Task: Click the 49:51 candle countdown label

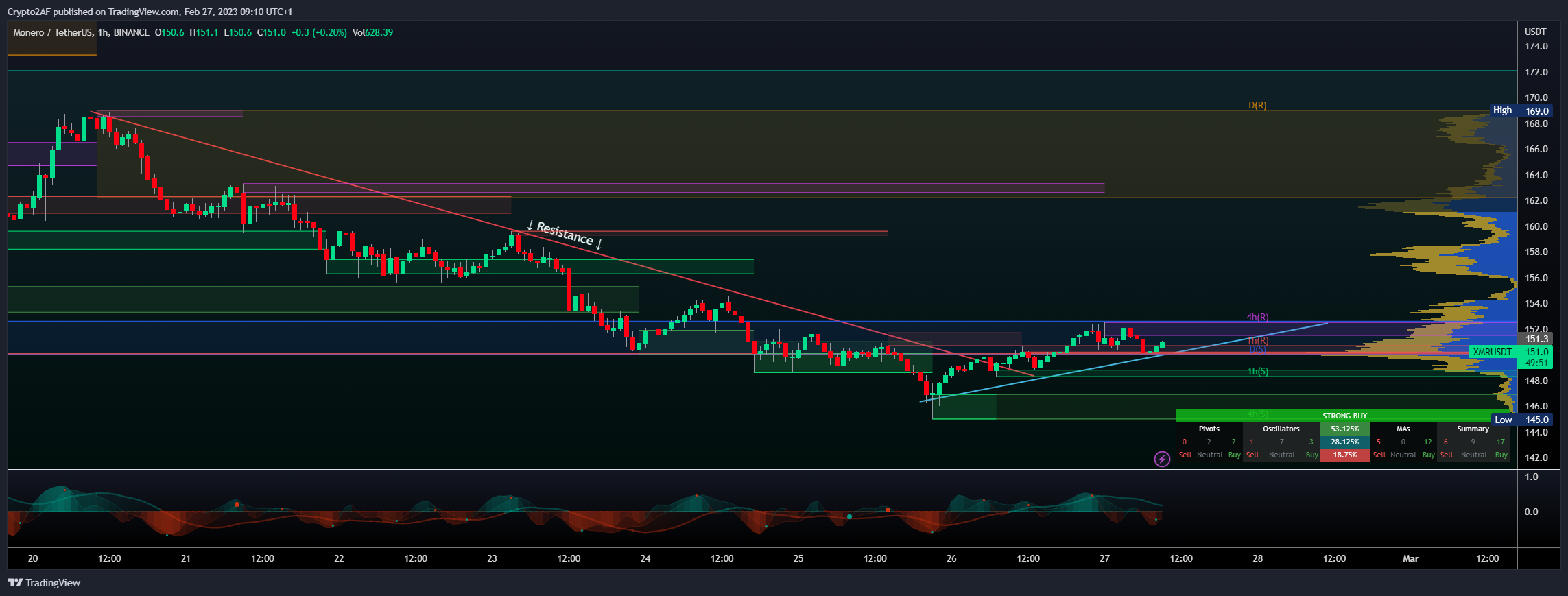Action: (x=1536, y=363)
